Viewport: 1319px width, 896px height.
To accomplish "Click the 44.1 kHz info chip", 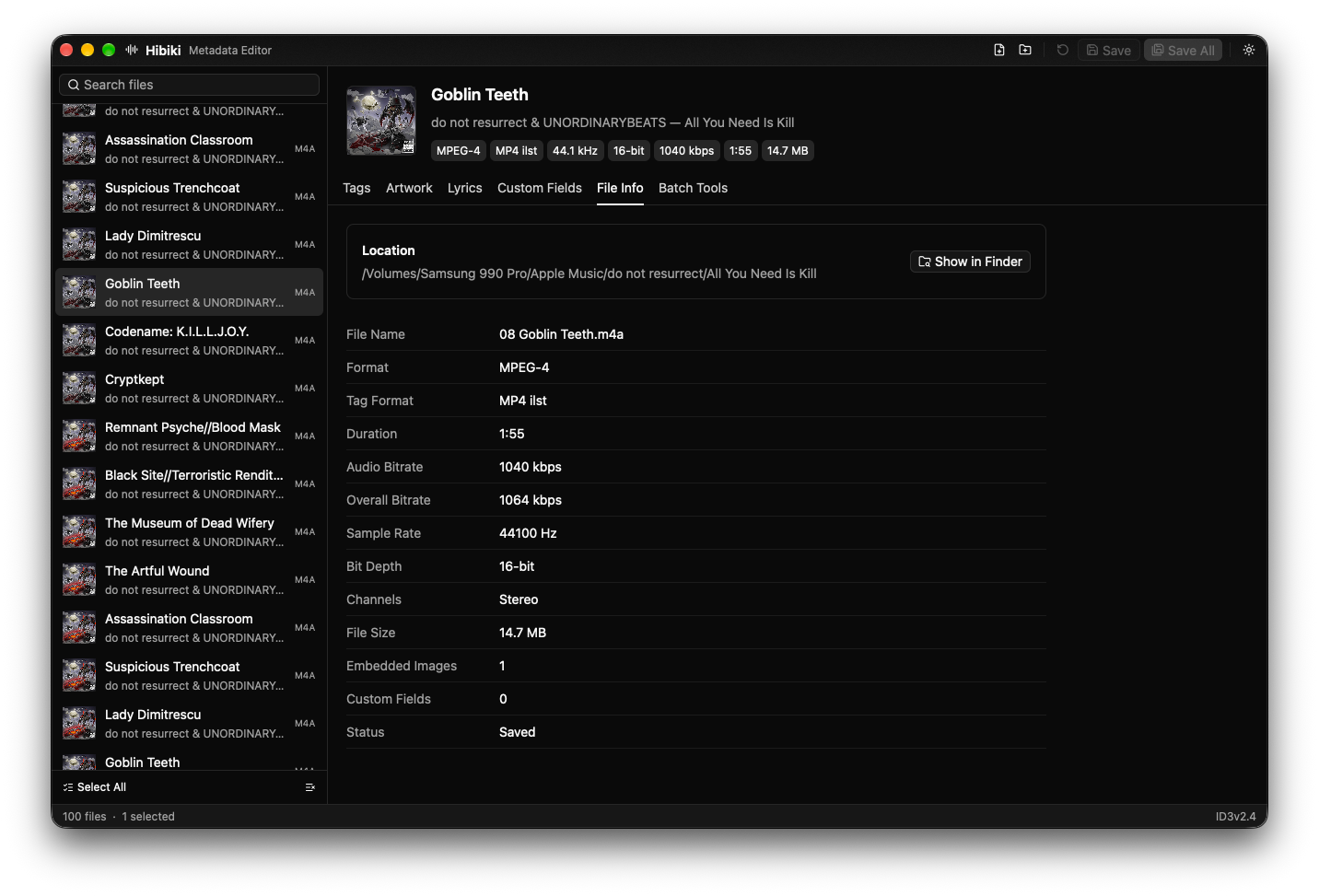I will tap(575, 151).
